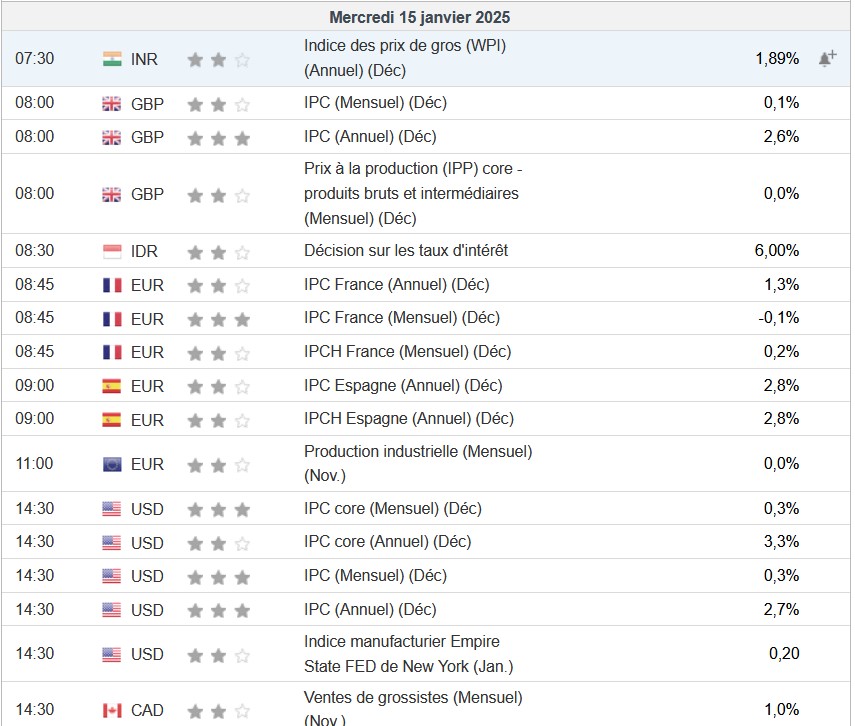The height and width of the screenshot is (726, 855).
Task: Click the Spanish flag on IPCH Espagne row
Action: [x=112, y=419]
